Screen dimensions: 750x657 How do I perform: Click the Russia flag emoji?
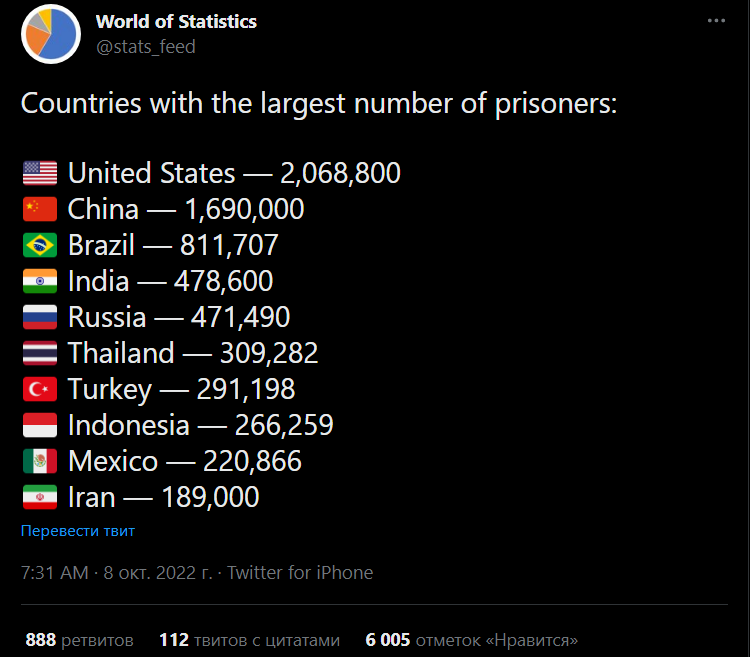40,318
